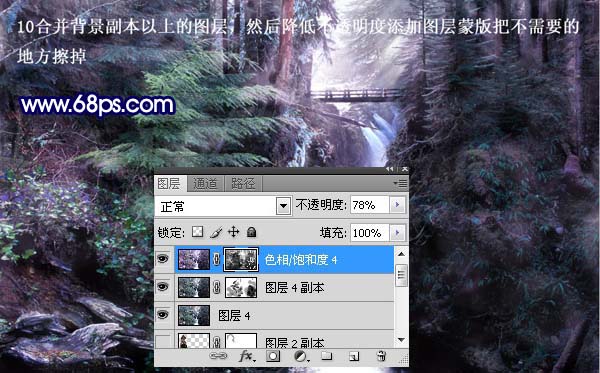Click the lock image pixels brush icon
The width and height of the screenshot is (600, 373).
tap(216, 232)
